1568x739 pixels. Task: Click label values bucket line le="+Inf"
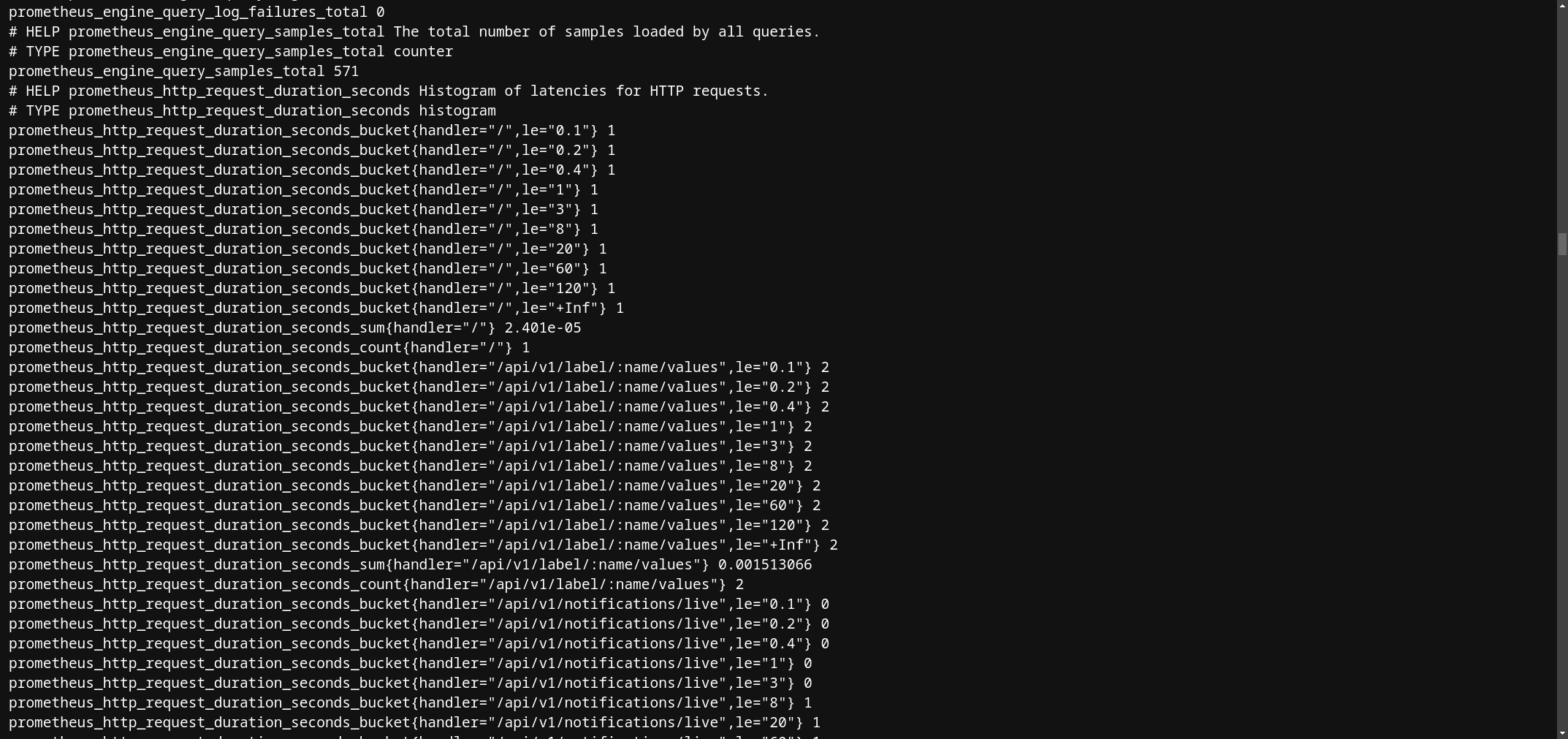(x=423, y=545)
